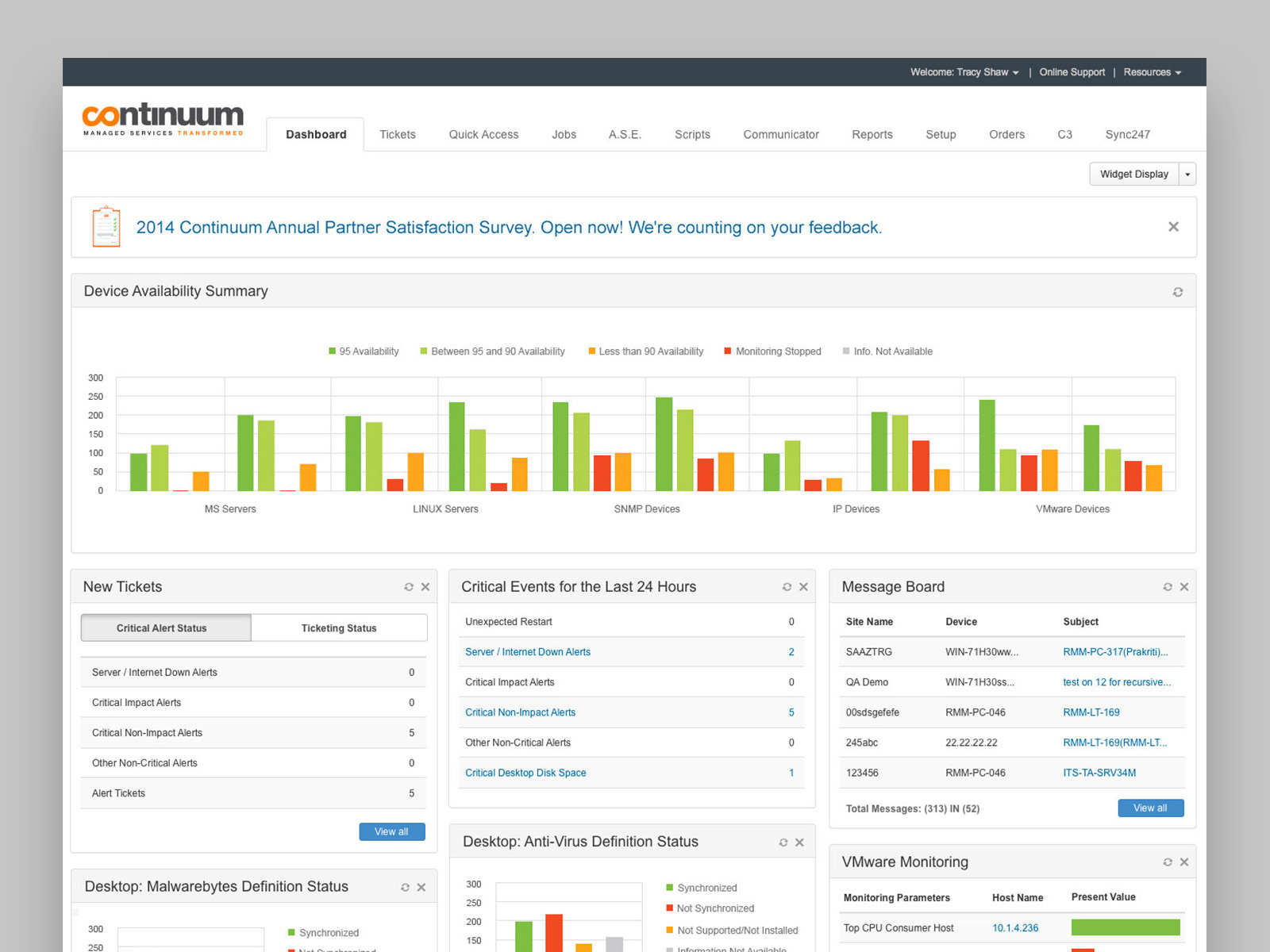Switch to the Ticketing Status tab
Viewport: 1270px width, 952px height.
[x=339, y=628]
